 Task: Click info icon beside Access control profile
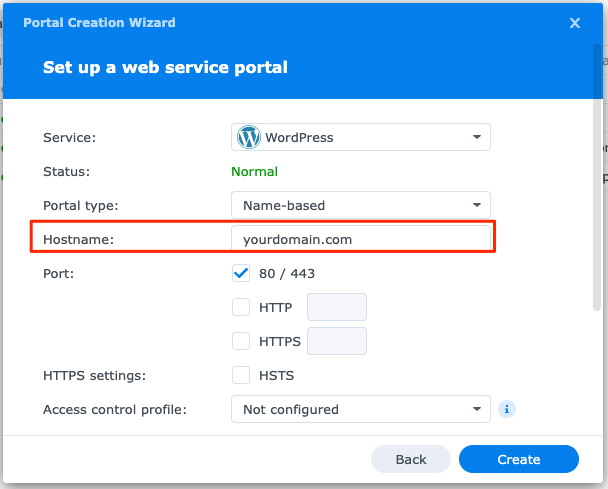(x=508, y=409)
